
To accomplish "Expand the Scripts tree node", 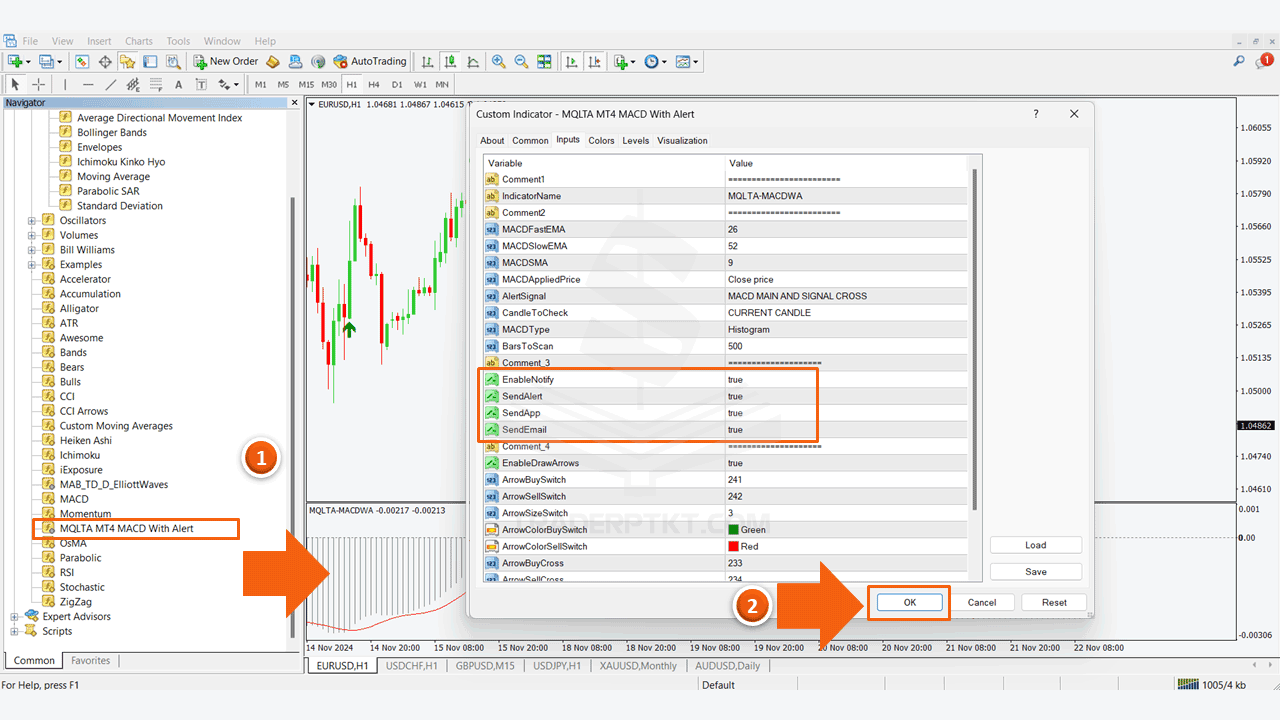I will pos(15,631).
